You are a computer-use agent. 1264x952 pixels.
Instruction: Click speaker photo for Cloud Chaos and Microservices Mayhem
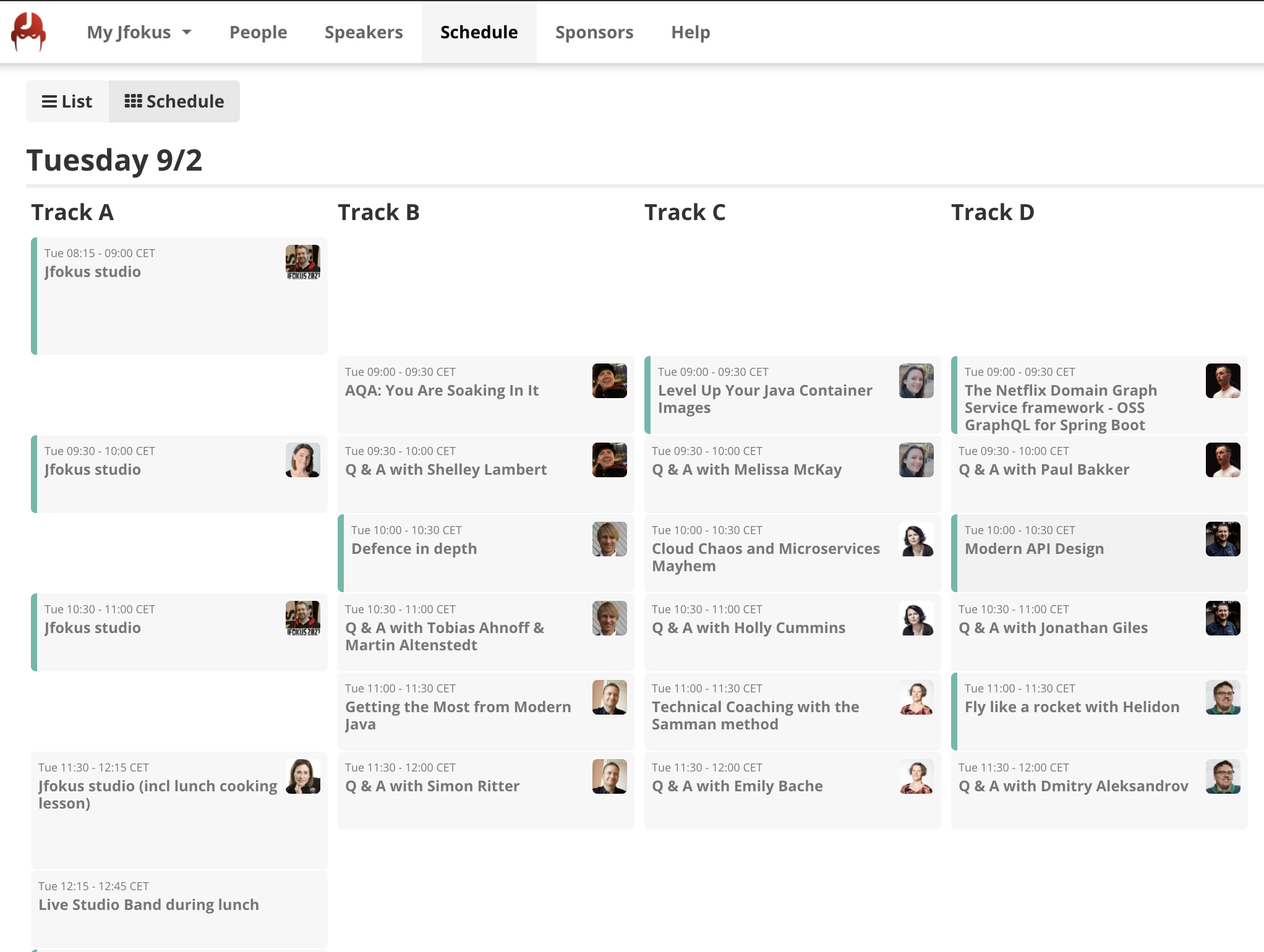click(x=916, y=539)
